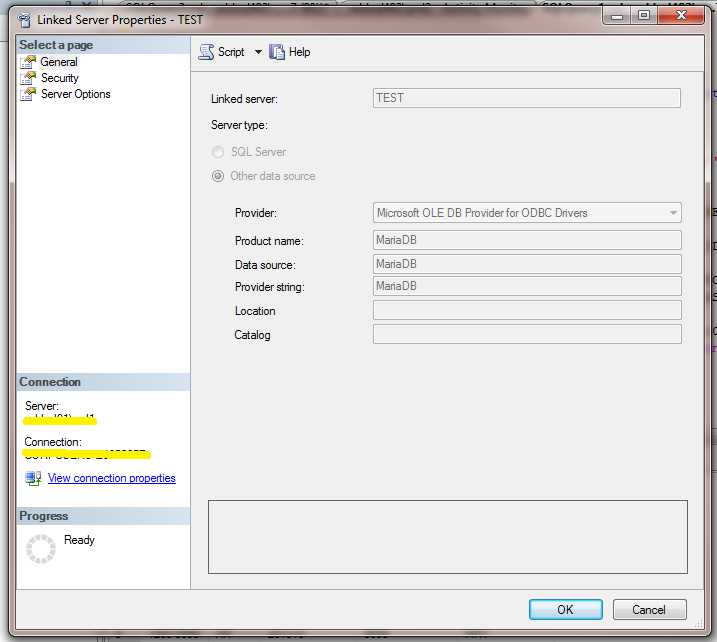The height and width of the screenshot is (642, 717).
Task: Click the Server Options page icon
Action: 28,94
